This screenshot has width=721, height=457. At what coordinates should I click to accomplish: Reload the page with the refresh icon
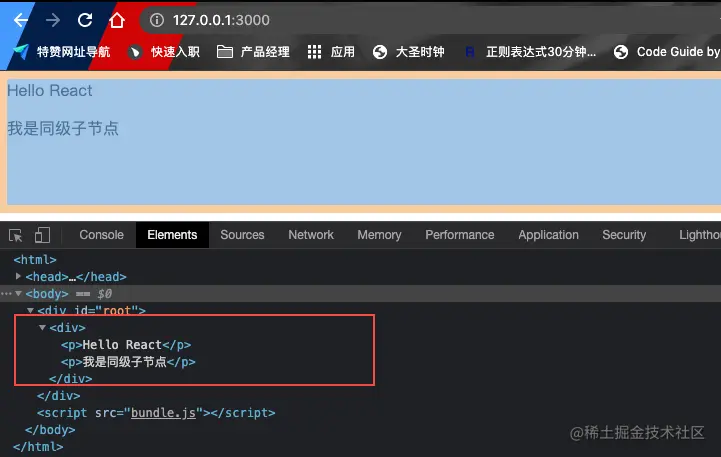click(x=85, y=20)
